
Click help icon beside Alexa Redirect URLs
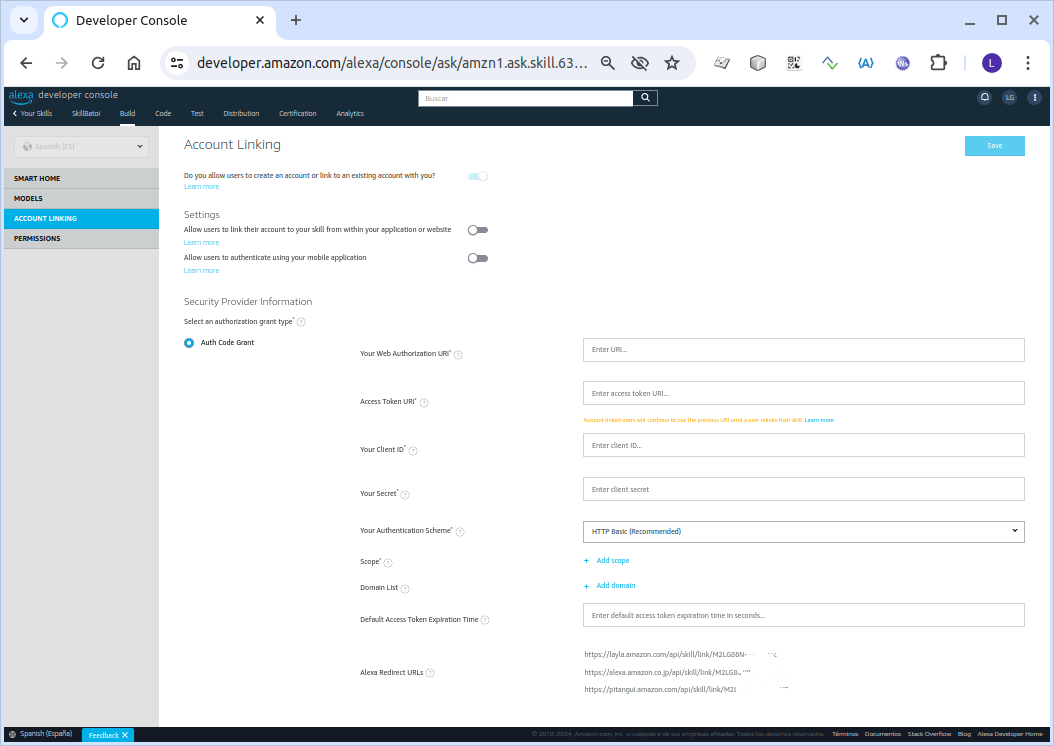point(430,673)
